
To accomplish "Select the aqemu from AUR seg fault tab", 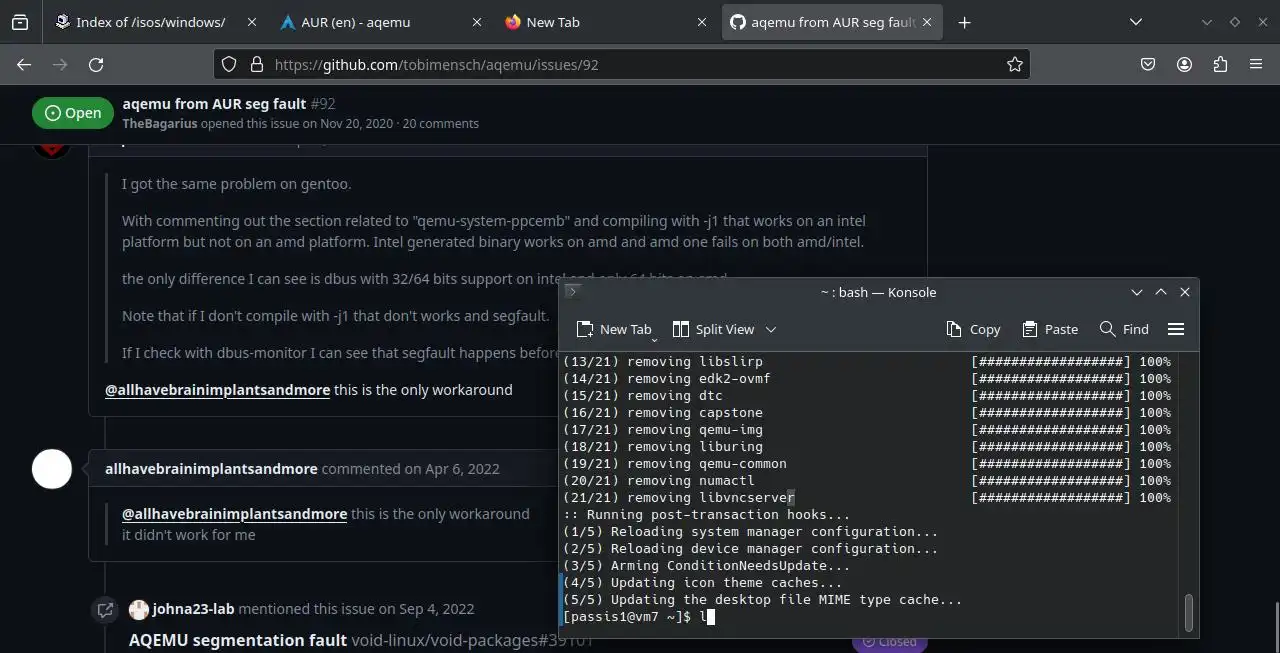I will tap(830, 22).
